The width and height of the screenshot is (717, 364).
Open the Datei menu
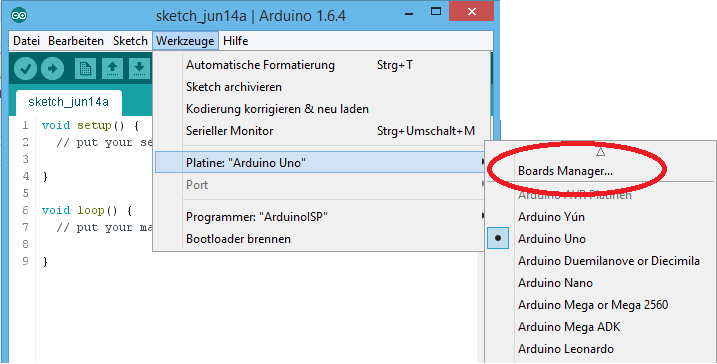click(x=26, y=41)
